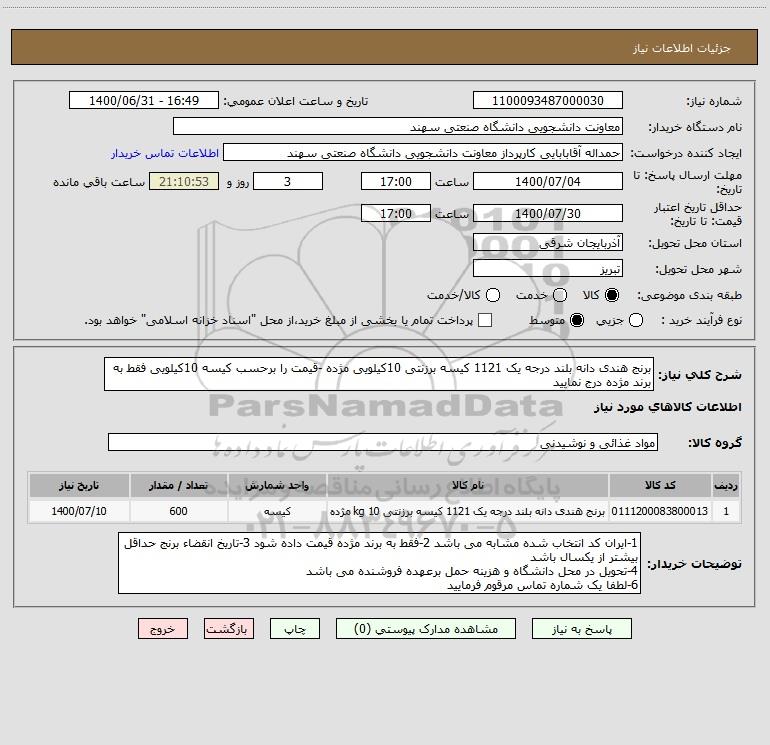This screenshot has width=770, height=745.
Task: Click the price validity 17:00 time field
Action: (x=396, y=213)
